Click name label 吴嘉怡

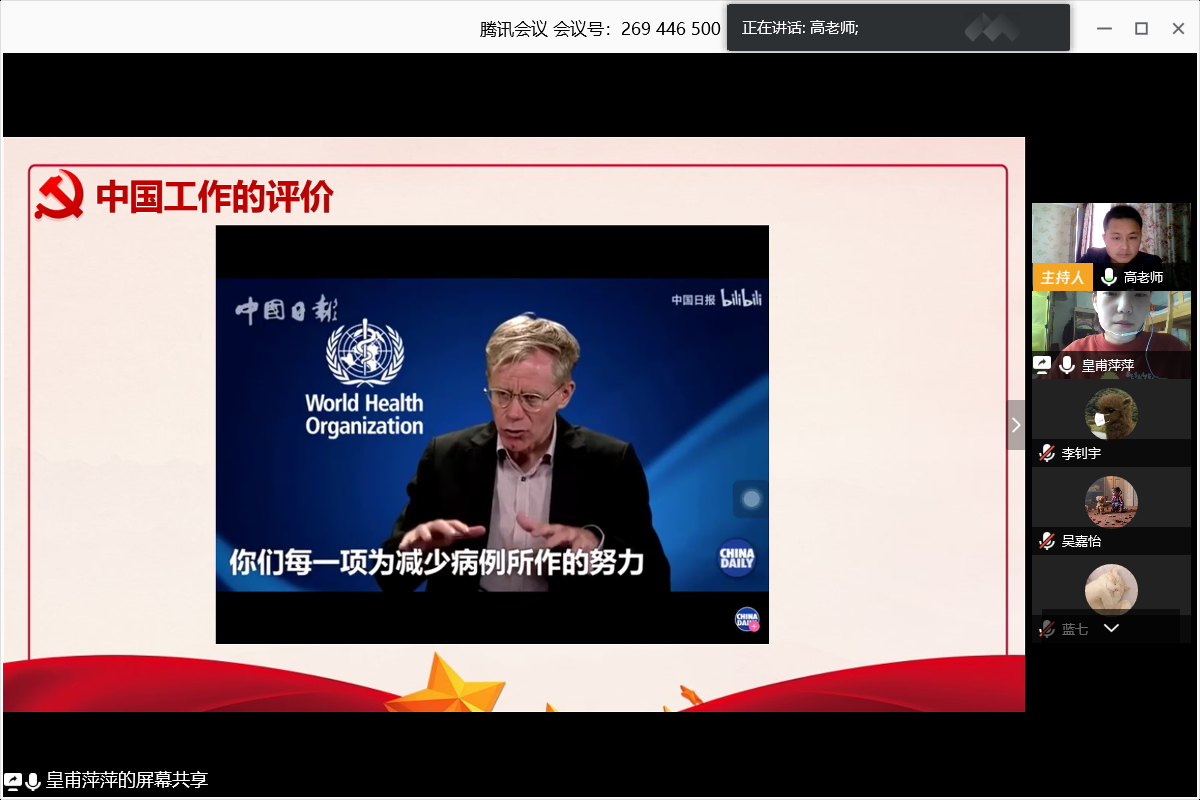pyautogui.click(x=1081, y=541)
